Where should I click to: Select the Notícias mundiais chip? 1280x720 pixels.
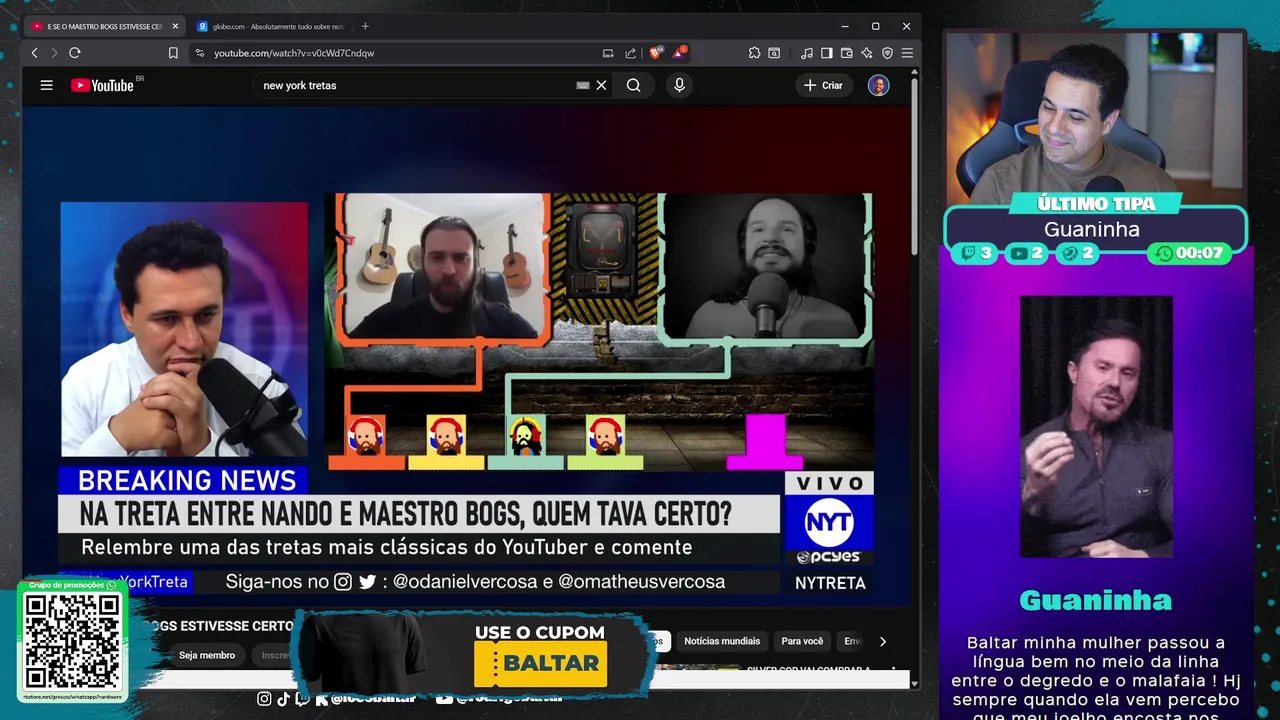point(722,641)
